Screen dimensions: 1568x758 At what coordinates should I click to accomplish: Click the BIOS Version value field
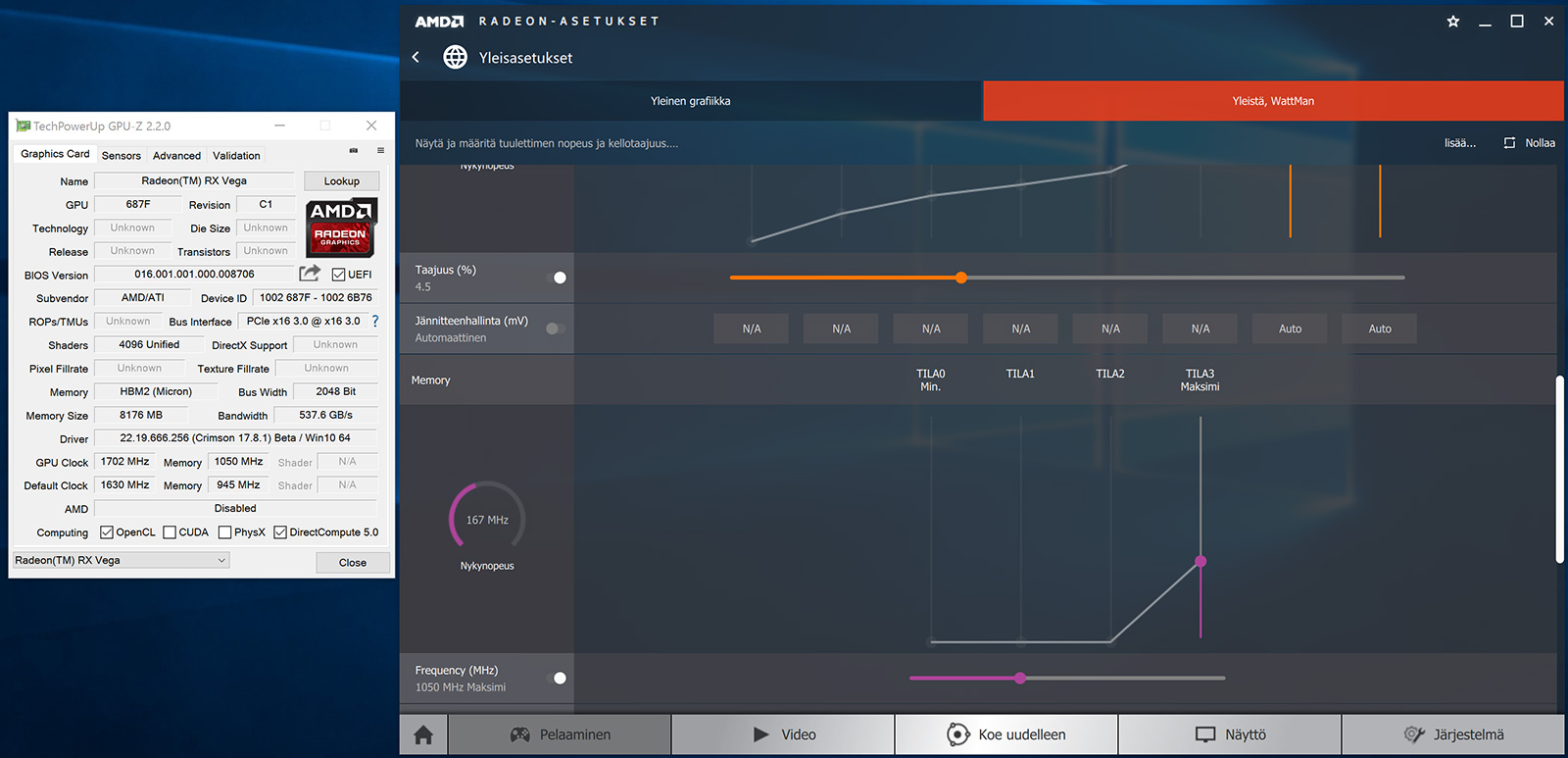[194, 275]
